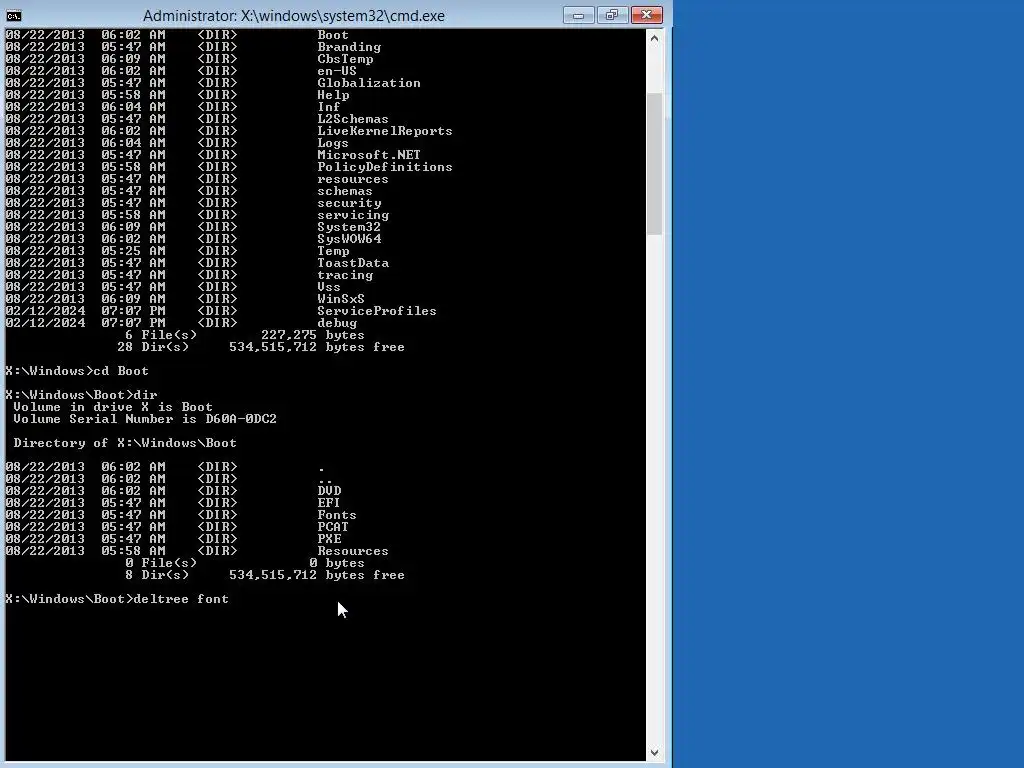Click the 'System32' directory entry
Viewport: 1024px width, 768px height.
tap(349, 227)
